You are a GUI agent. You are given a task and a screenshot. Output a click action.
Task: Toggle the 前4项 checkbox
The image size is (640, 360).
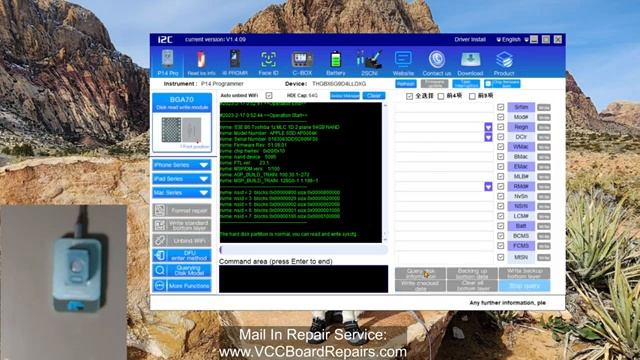coord(441,96)
